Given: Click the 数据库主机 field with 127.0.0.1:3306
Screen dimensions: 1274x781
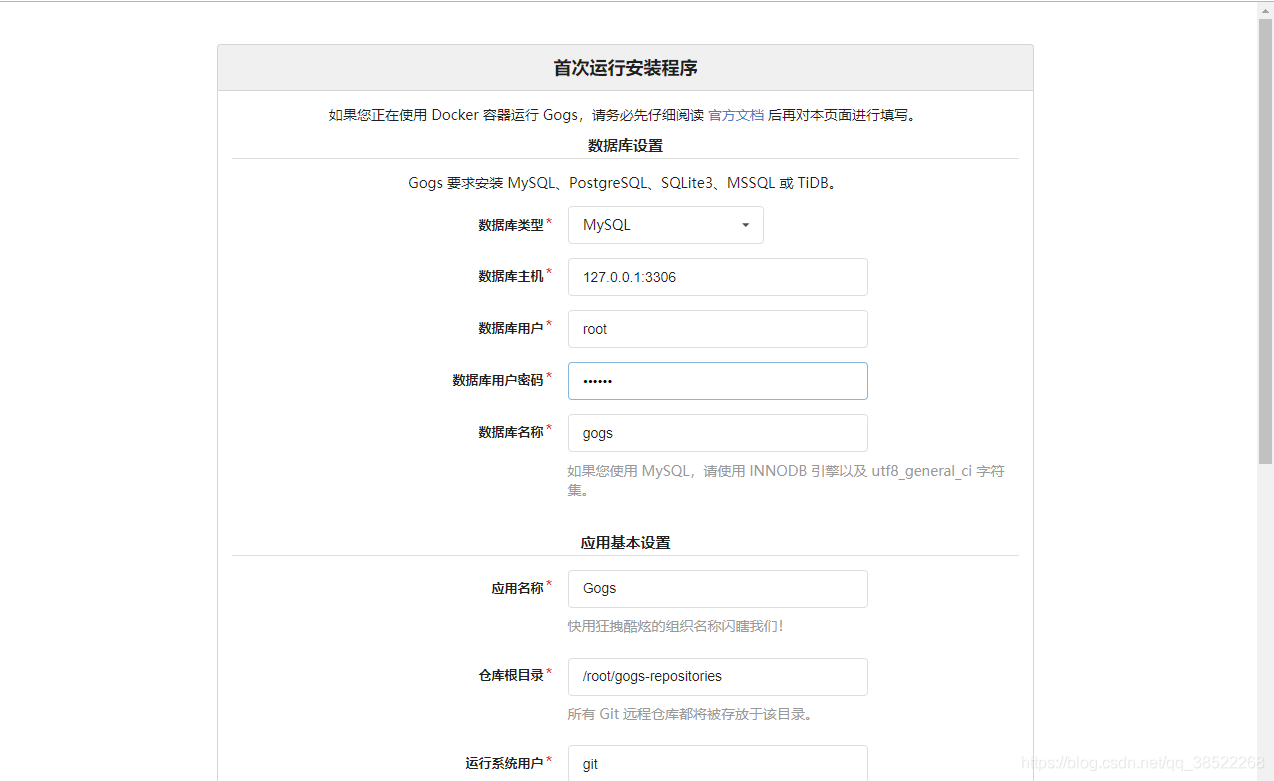Looking at the screenshot, I should (717, 277).
